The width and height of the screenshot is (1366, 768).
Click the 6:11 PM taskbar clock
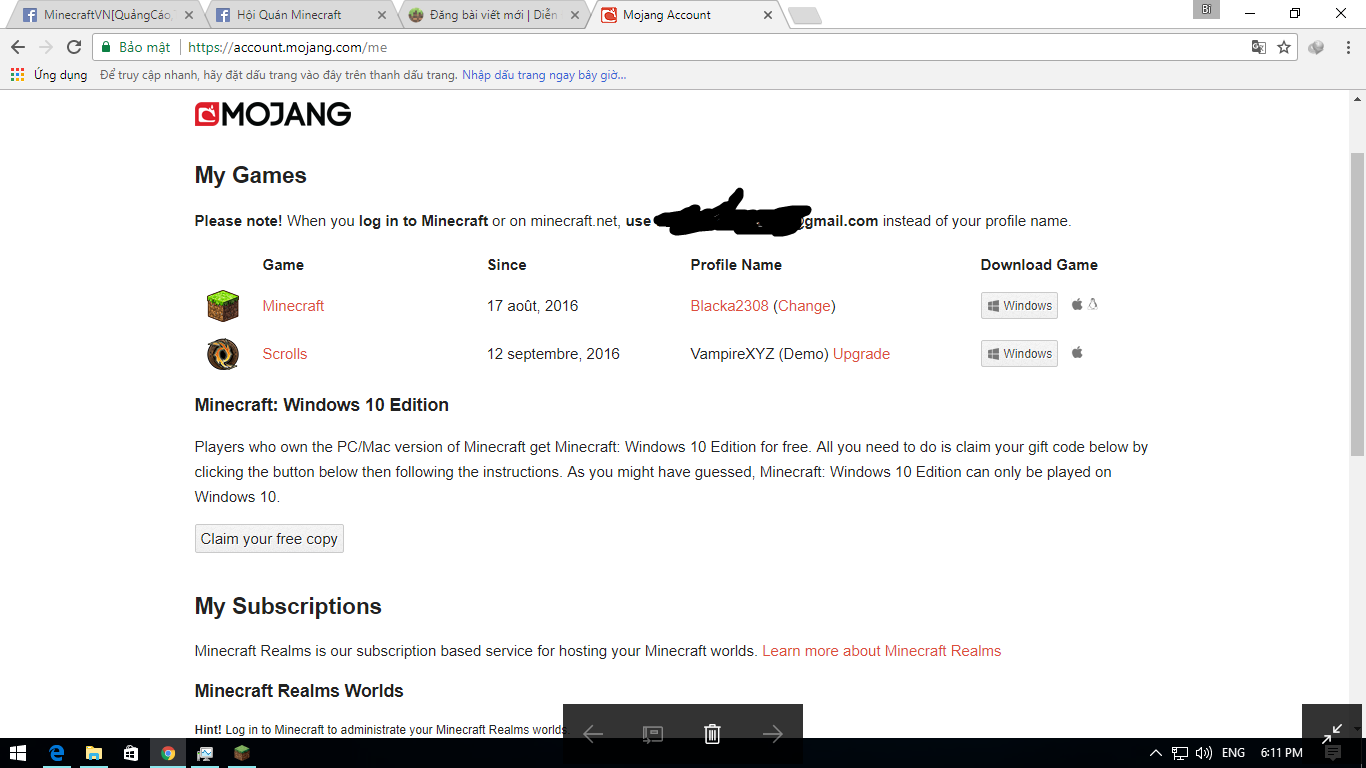(1281, 753)
